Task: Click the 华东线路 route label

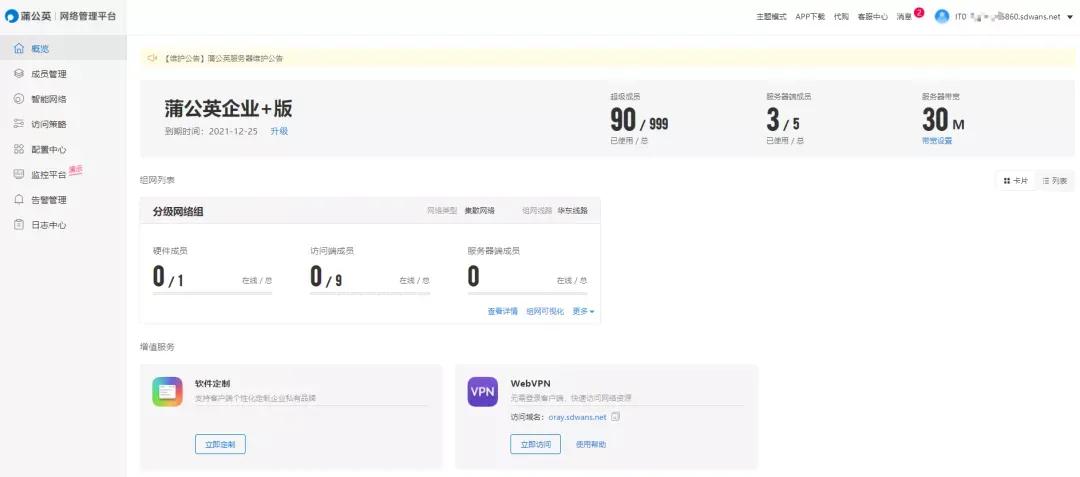Action: pos(572,211)
